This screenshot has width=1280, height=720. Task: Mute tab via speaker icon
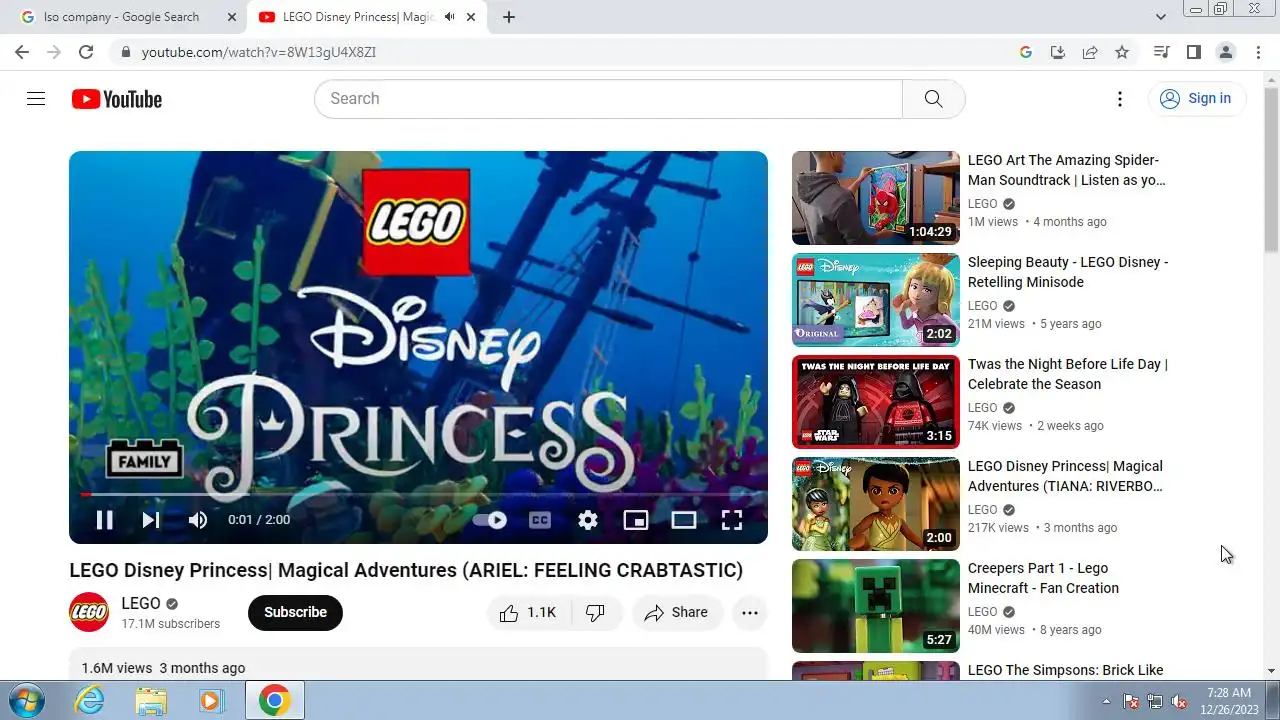point(450,17)
